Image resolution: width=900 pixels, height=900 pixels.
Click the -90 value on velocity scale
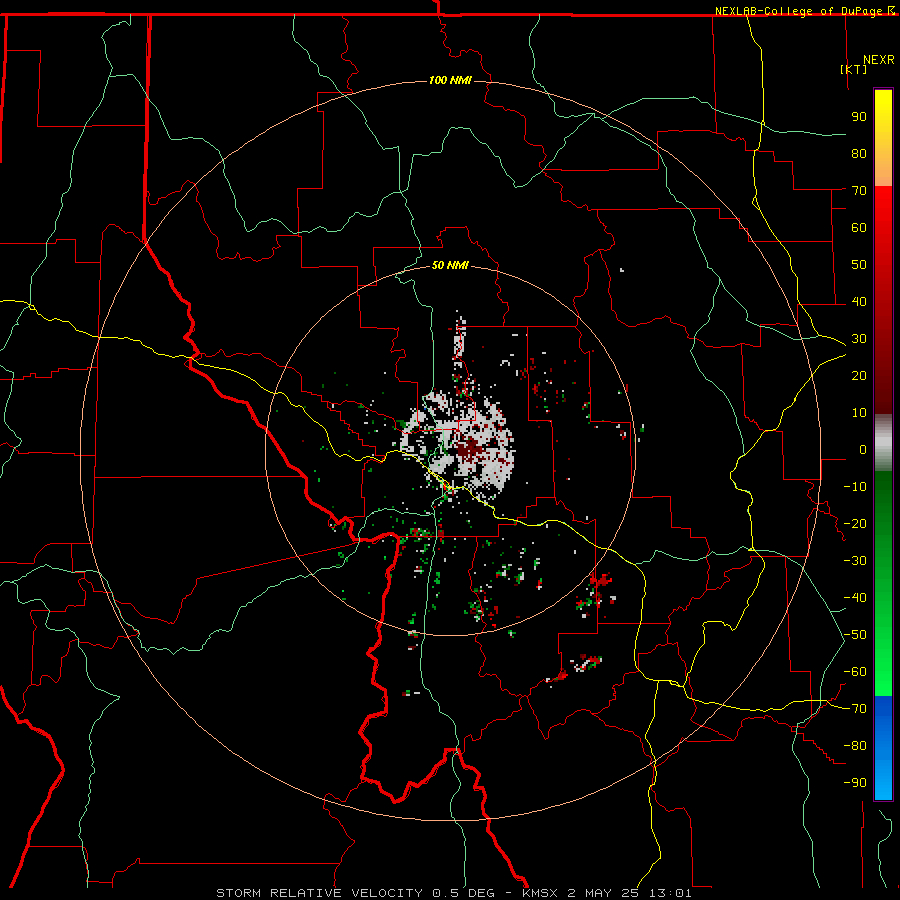point(855,783)
